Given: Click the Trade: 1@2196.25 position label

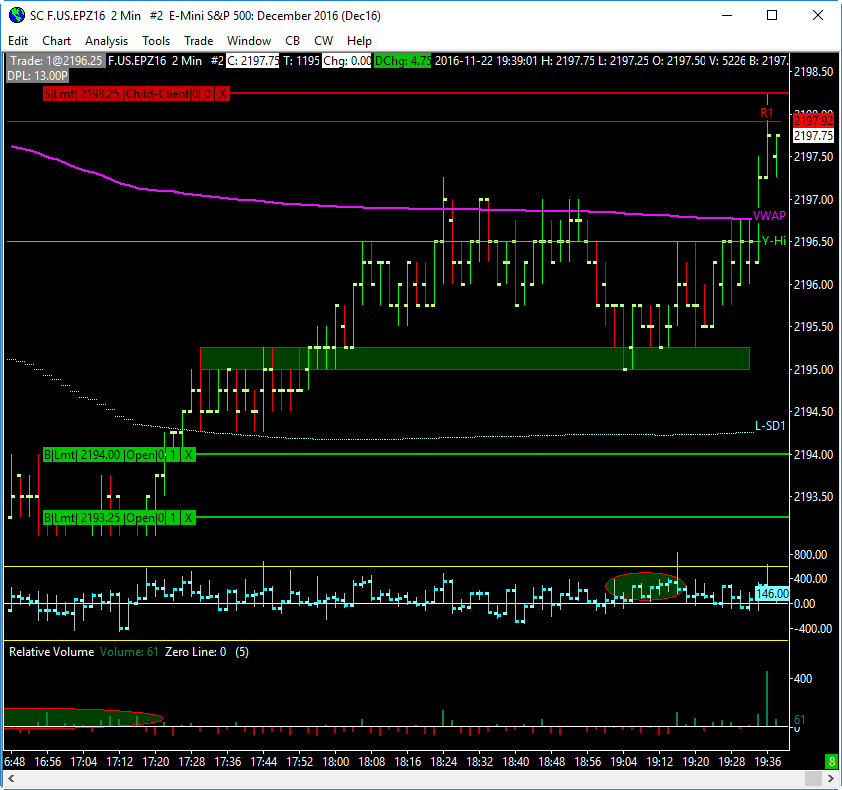Looking at the screenshot, I should (56, 61).
